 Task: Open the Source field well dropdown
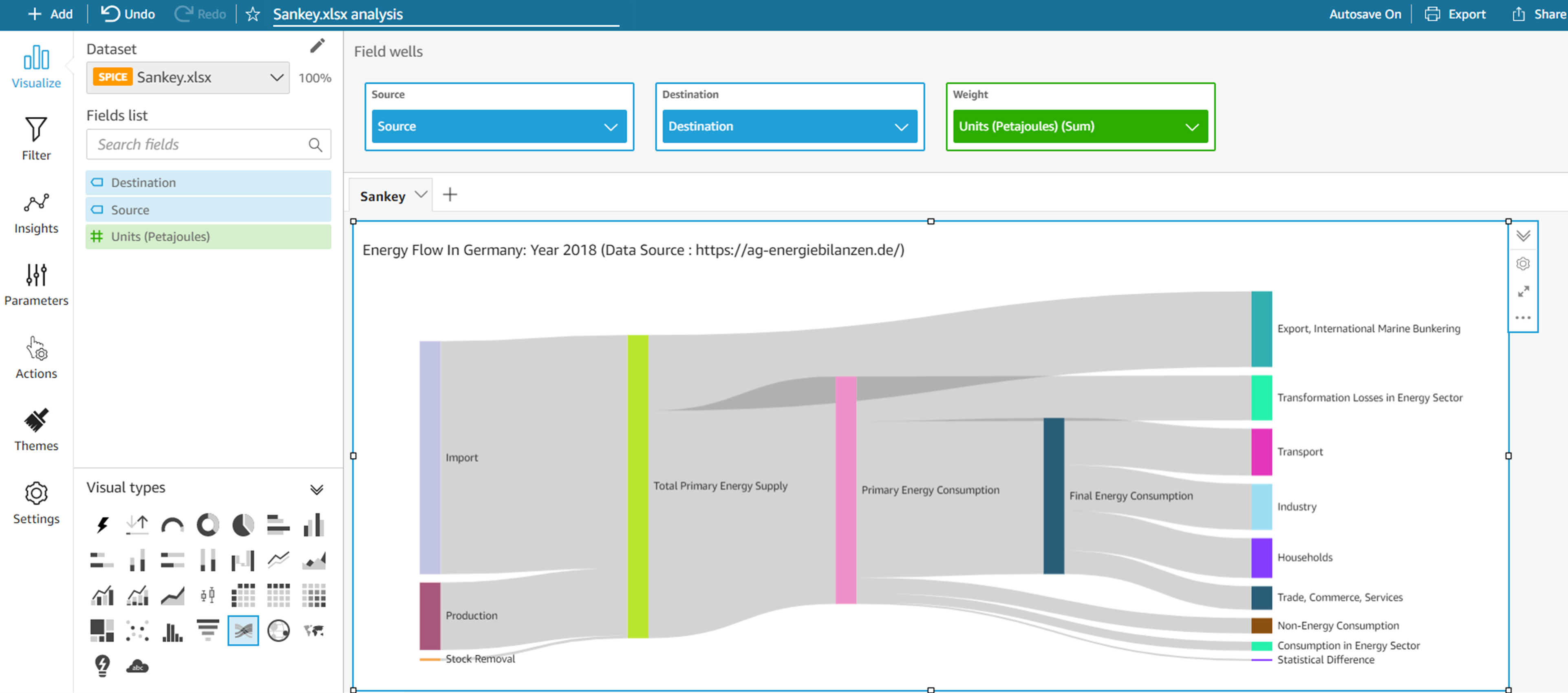point(610,127)
